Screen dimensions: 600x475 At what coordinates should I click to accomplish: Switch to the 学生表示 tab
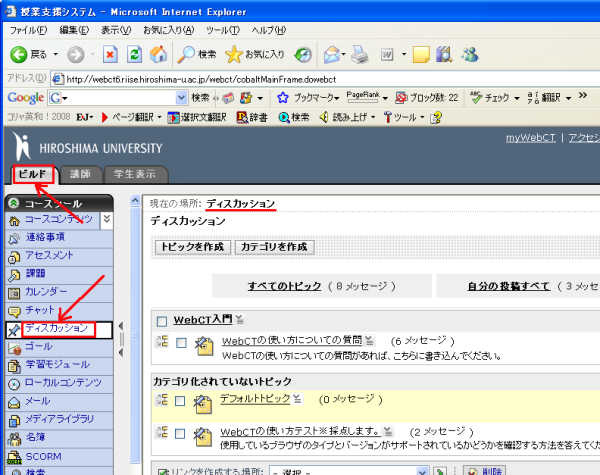135,175
